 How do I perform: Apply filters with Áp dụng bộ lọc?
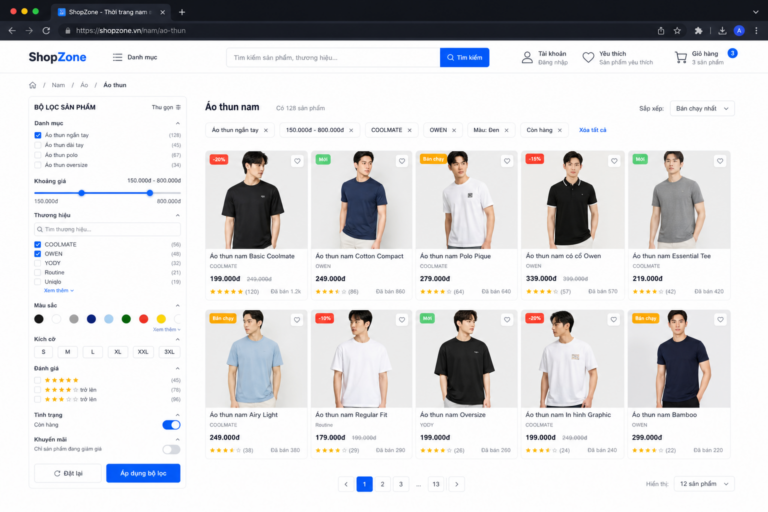coord(143,473)
